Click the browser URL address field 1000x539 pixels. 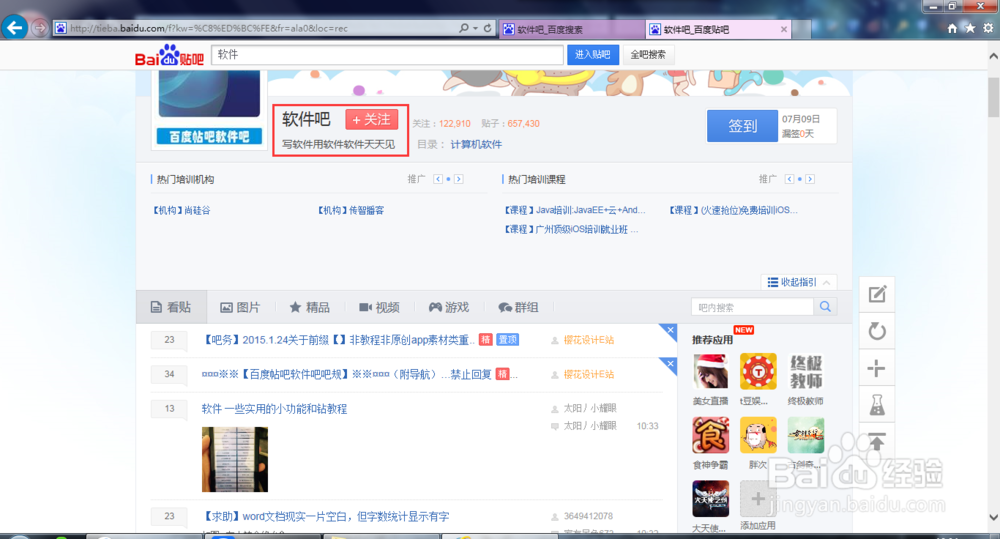pos(256,28)
